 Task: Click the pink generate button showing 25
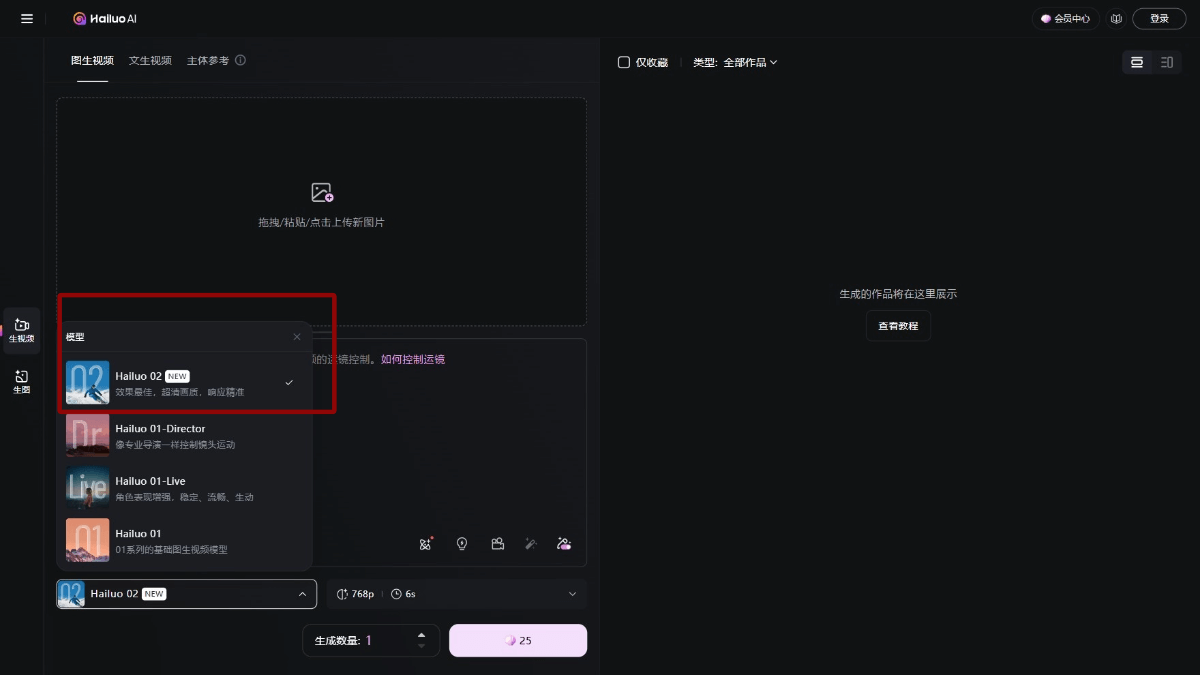pos(518,640)
